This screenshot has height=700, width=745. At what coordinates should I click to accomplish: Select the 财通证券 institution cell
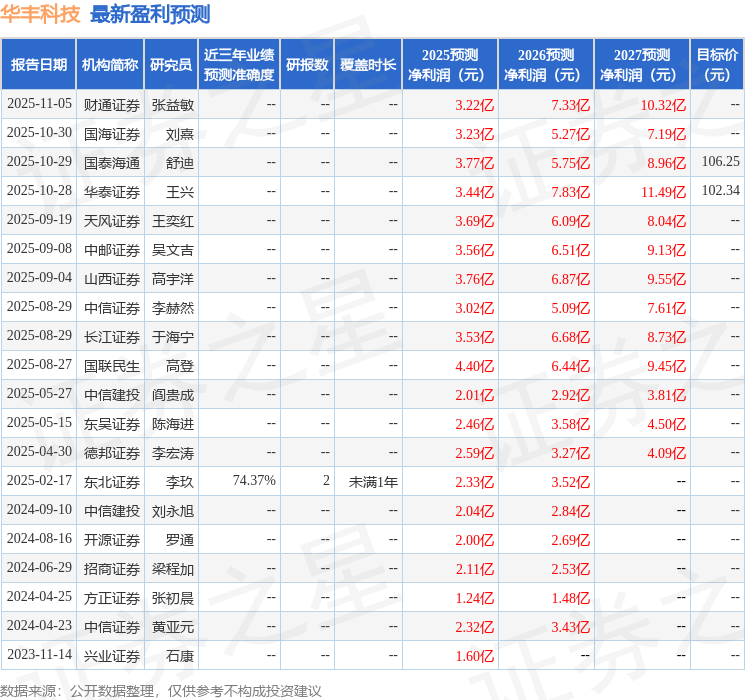pos(112,105)
